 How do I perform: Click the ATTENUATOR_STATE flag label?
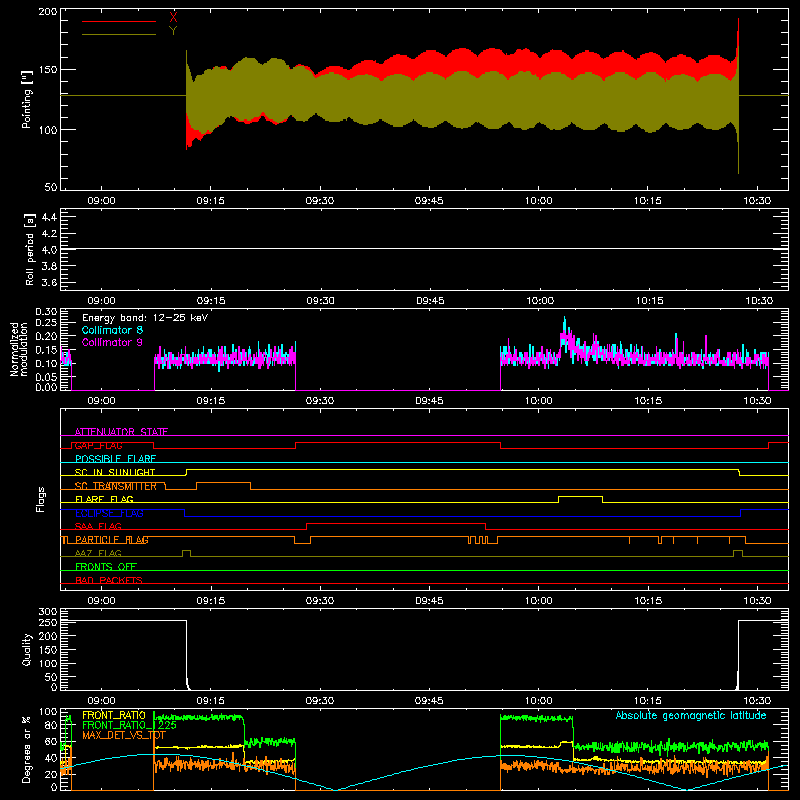pyautogui.click(x=121, y=432)
